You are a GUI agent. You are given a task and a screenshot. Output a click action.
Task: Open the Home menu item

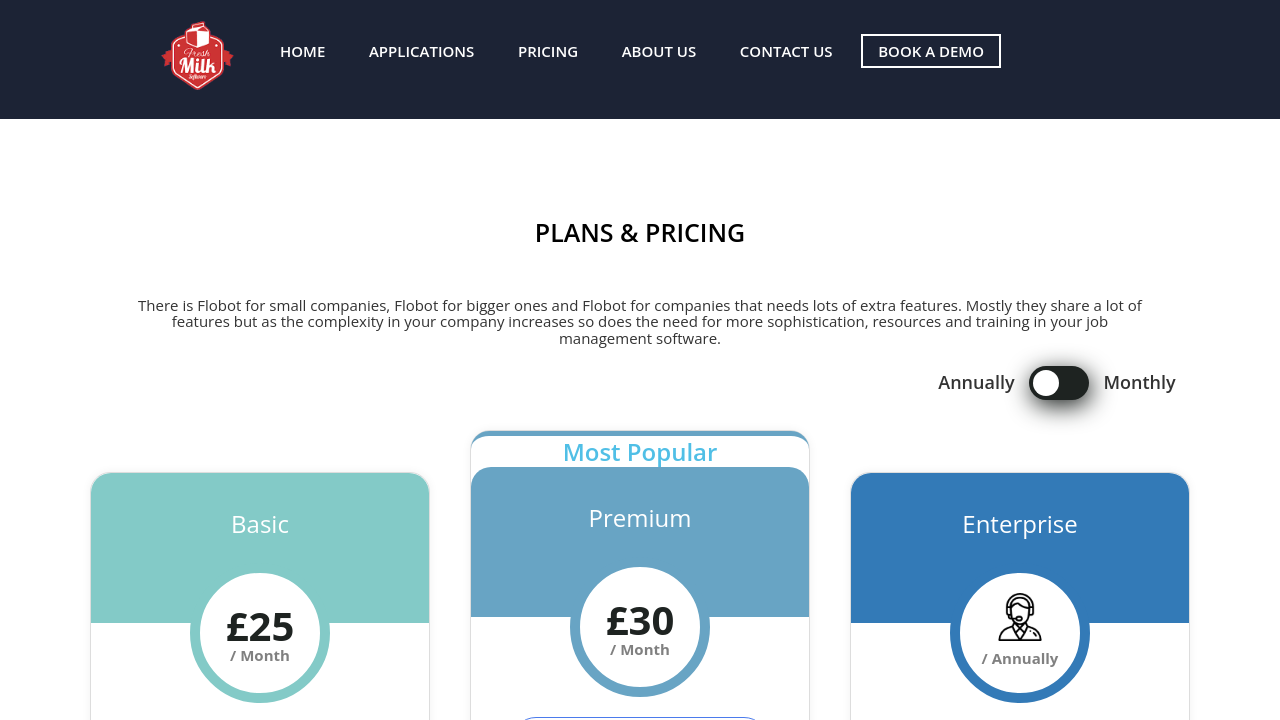coord(302,52)
